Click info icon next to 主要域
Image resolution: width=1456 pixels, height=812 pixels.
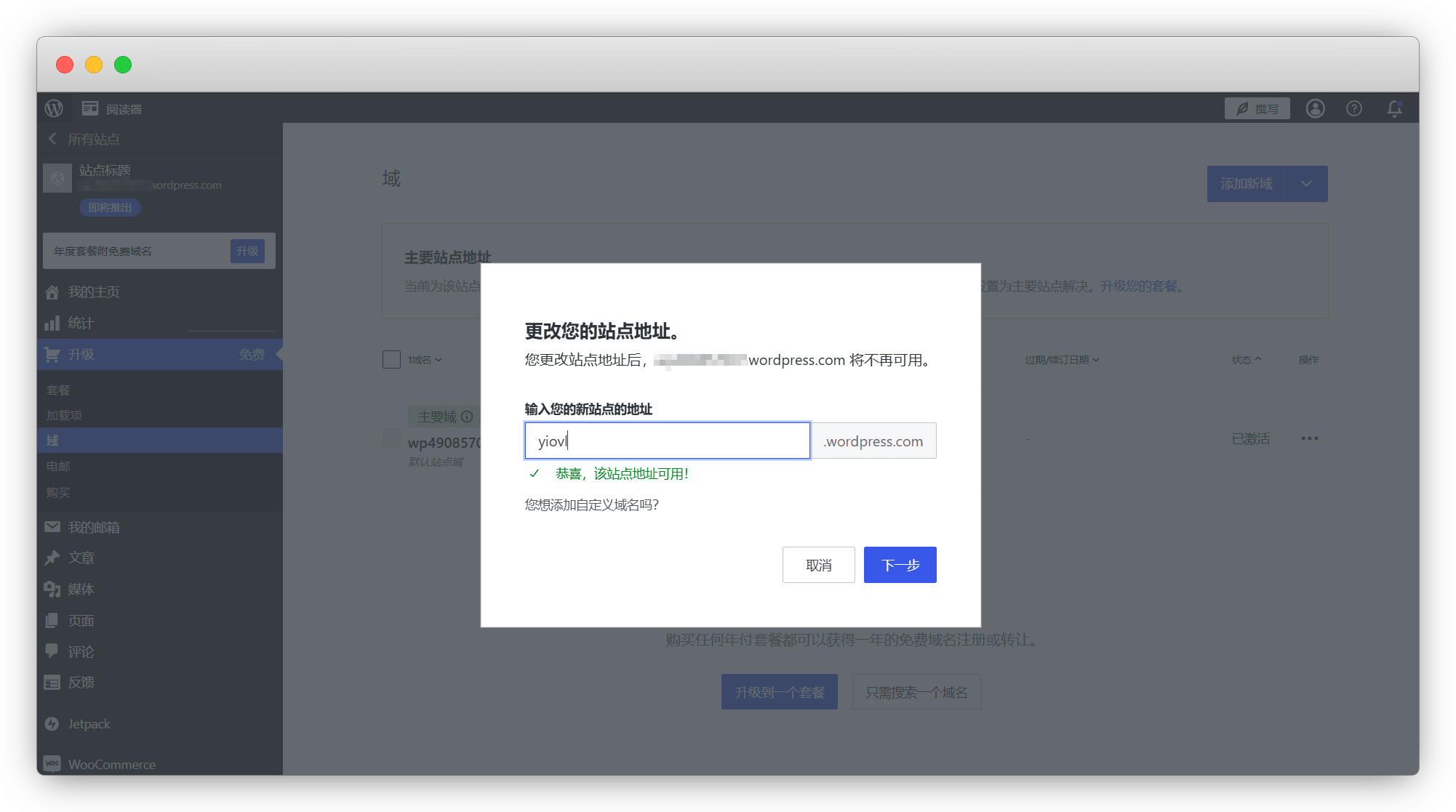[x=467, y=417]
